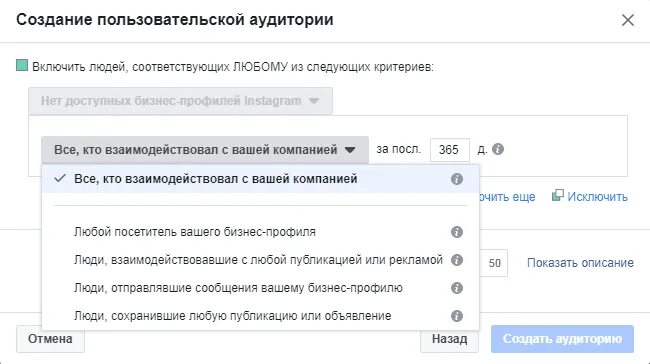The width and height of the screenshot is (650, 364).
Task: Click the Исключить icon
Action: 558,195
